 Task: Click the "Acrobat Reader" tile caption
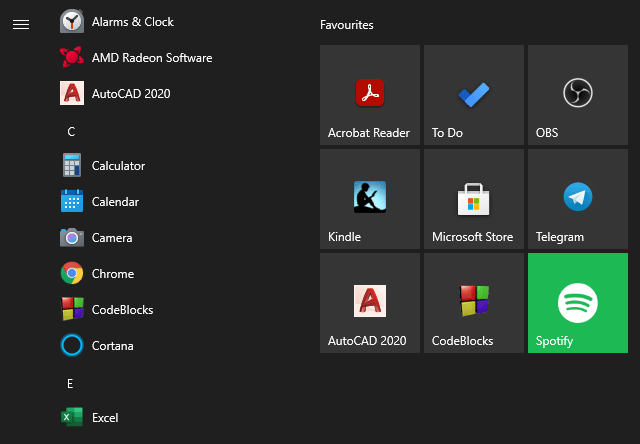(x=369, y=133)
